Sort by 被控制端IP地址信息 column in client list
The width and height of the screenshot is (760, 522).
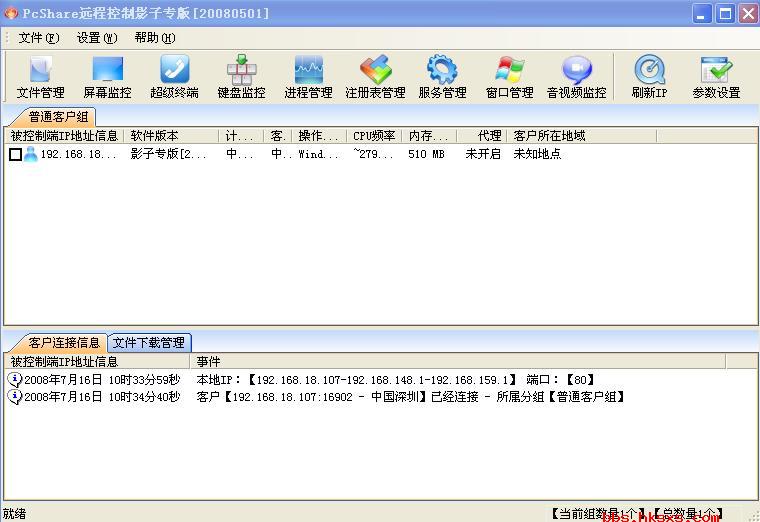(x=64, y=136)
